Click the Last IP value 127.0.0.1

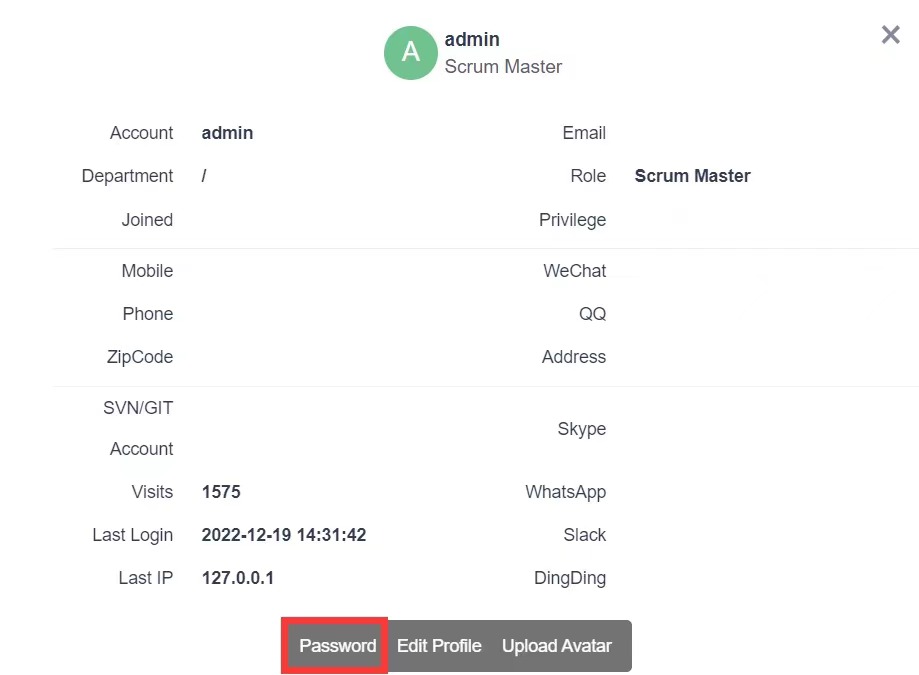(x=238, y=578)
